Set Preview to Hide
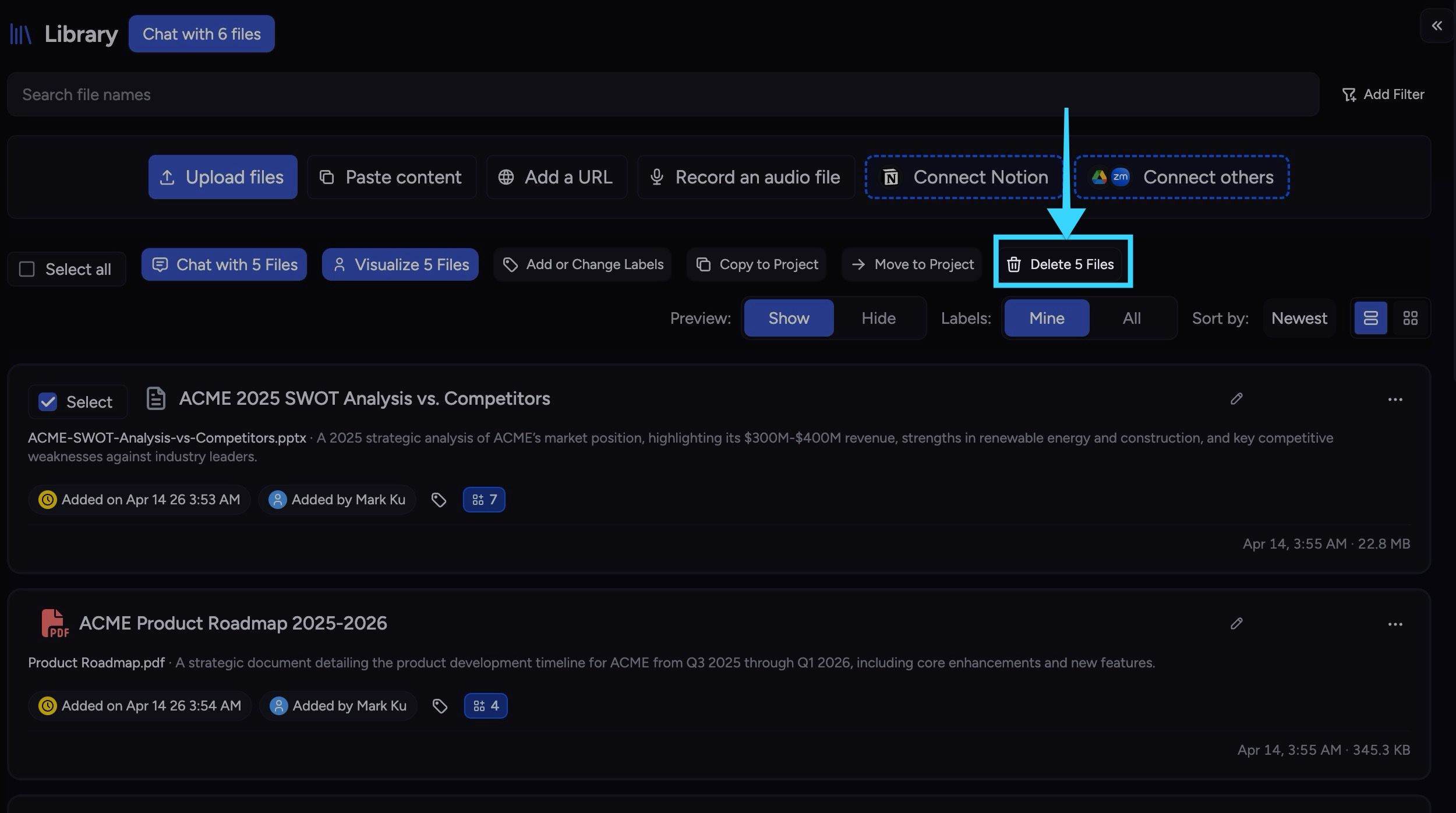Viewport: 1456px width, 813px height. pyautogui.click(x=878, y=318)
